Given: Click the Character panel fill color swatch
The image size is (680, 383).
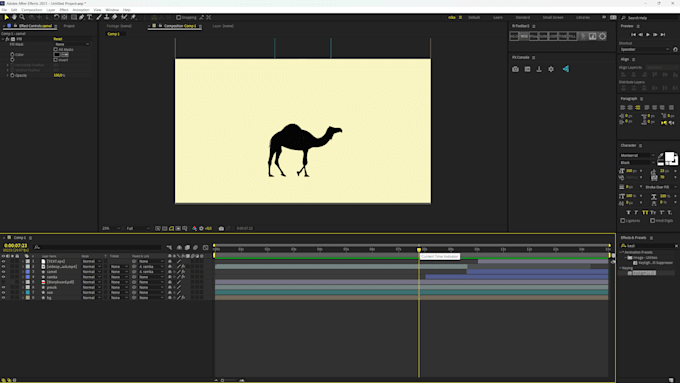Looking at the screenshot, I should (x=670, y=157).
